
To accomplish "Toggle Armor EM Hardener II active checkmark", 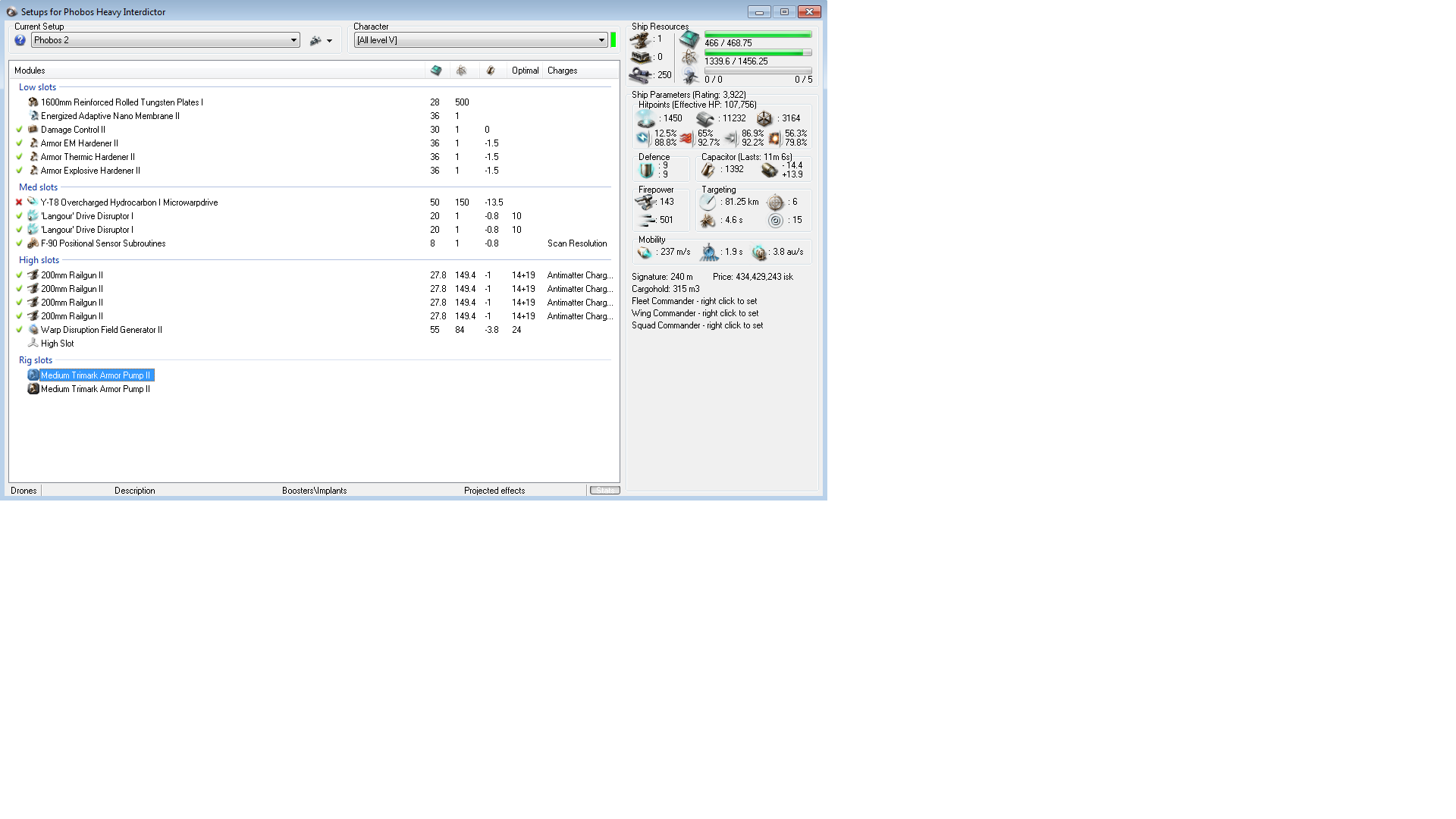I will point(20,143).
